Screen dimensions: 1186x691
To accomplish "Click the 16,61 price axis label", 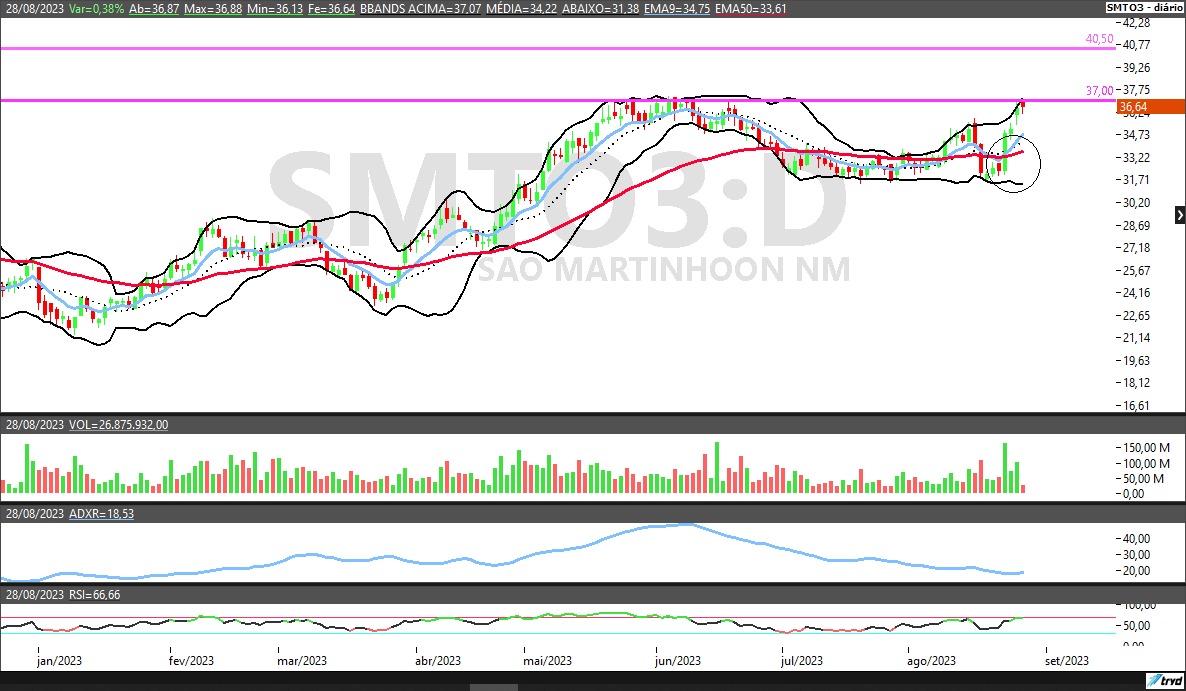I will 1136,406.
